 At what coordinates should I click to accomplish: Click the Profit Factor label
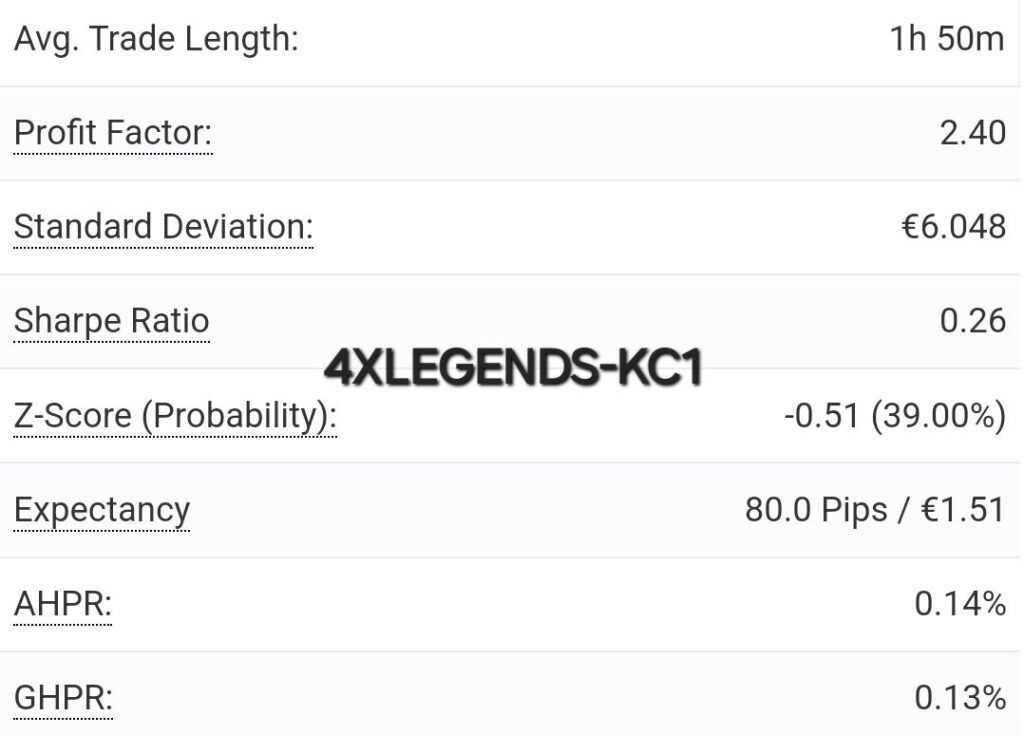[113, 133]
